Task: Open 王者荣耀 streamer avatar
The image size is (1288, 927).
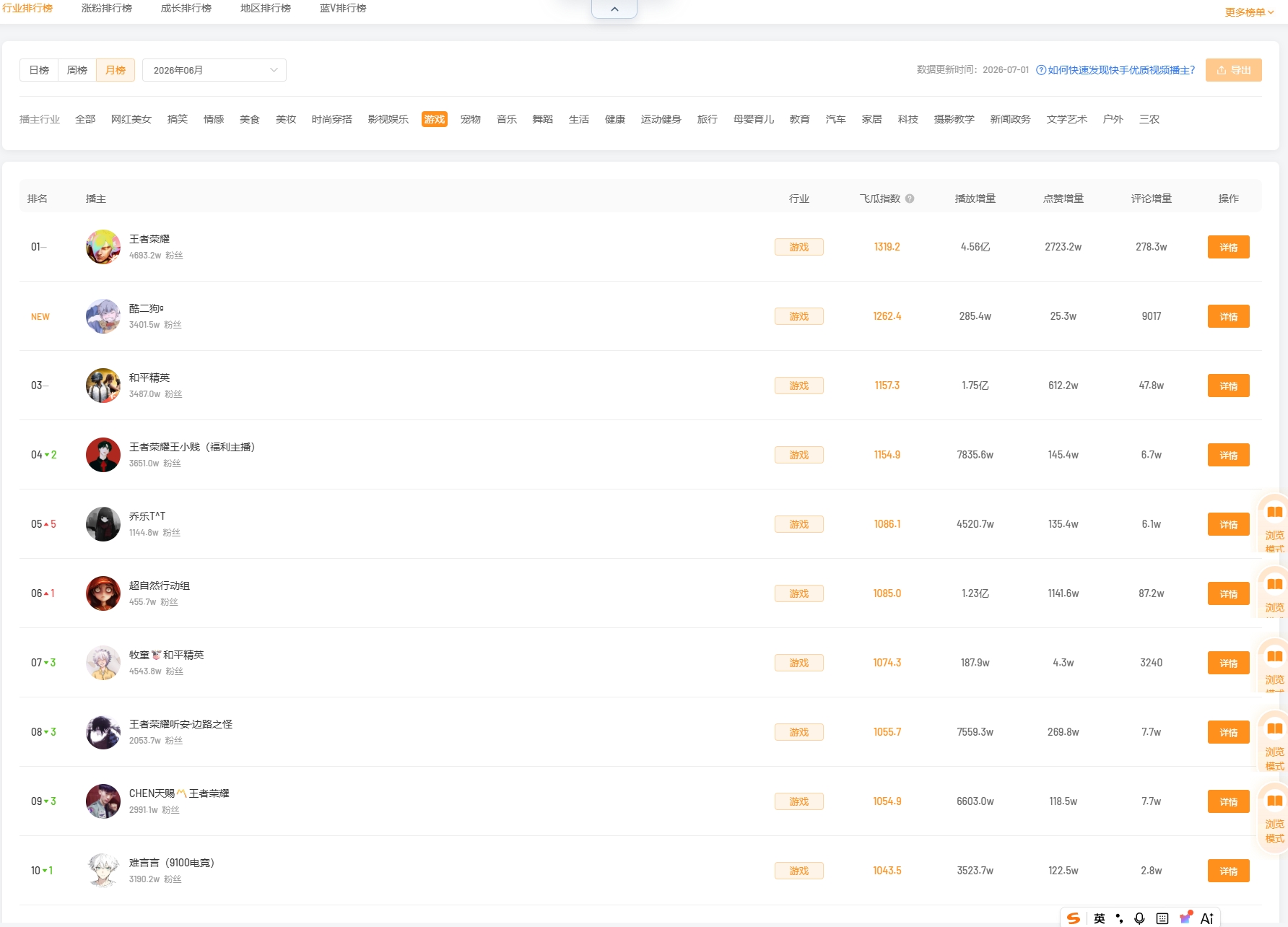Action: [103, 247]
